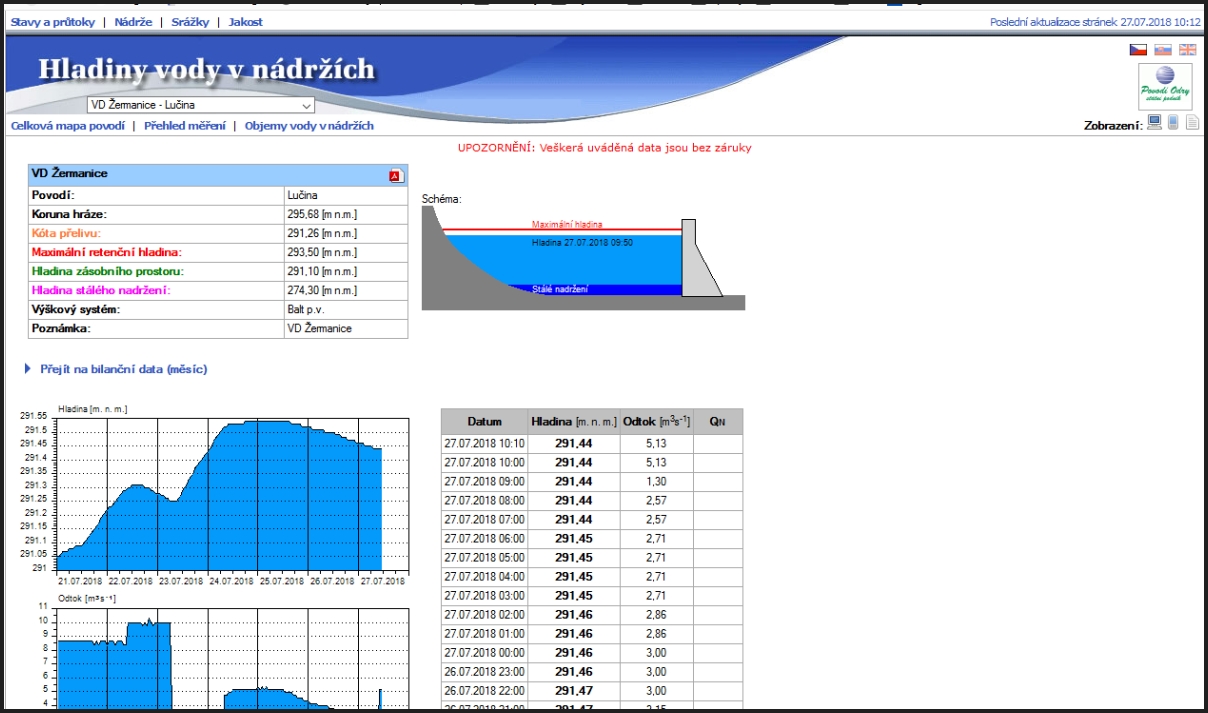This screenshot has width=1208, height=713.
Task: Click the reservoir Schéma diagram
Action: (x=583, y=255)
